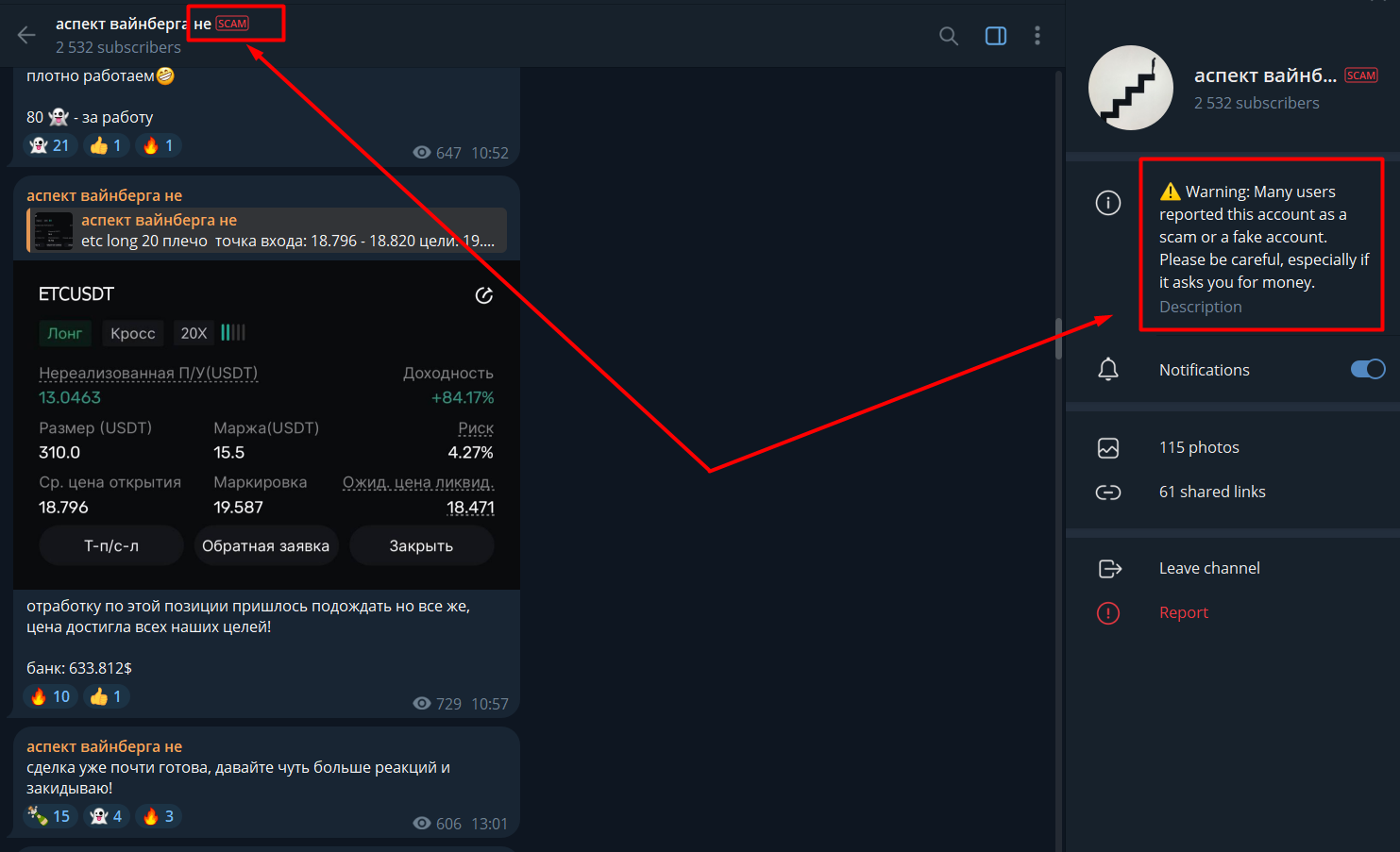The image size is (1400, 852).
Task: Go back using the left arrow
Action: pos(26,36)
